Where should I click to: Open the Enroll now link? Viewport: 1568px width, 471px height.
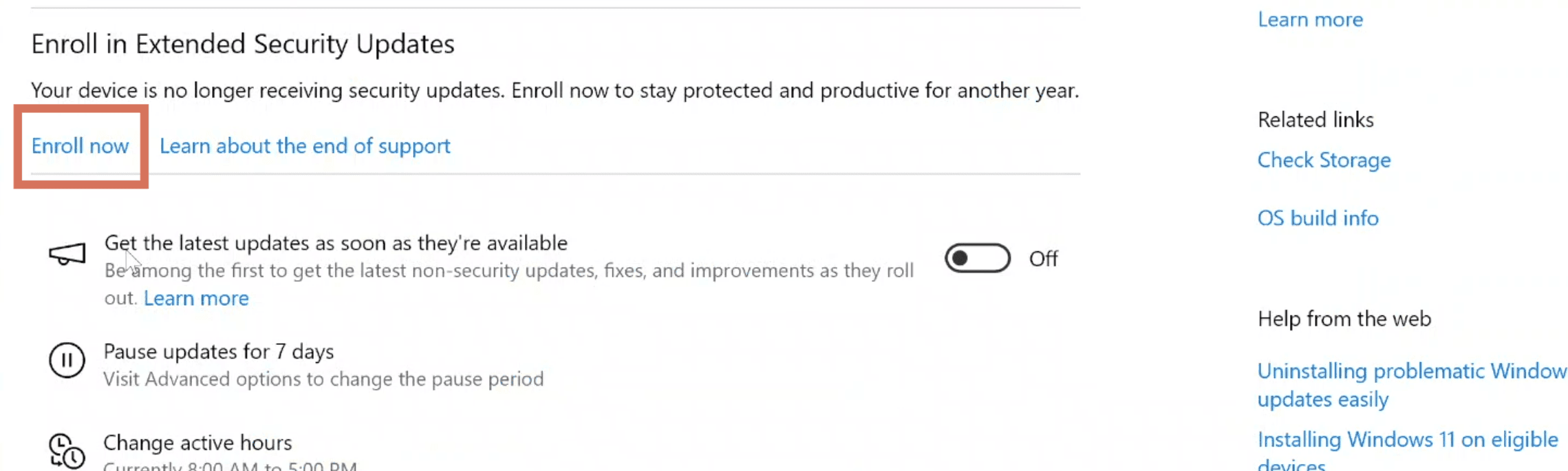80,146
